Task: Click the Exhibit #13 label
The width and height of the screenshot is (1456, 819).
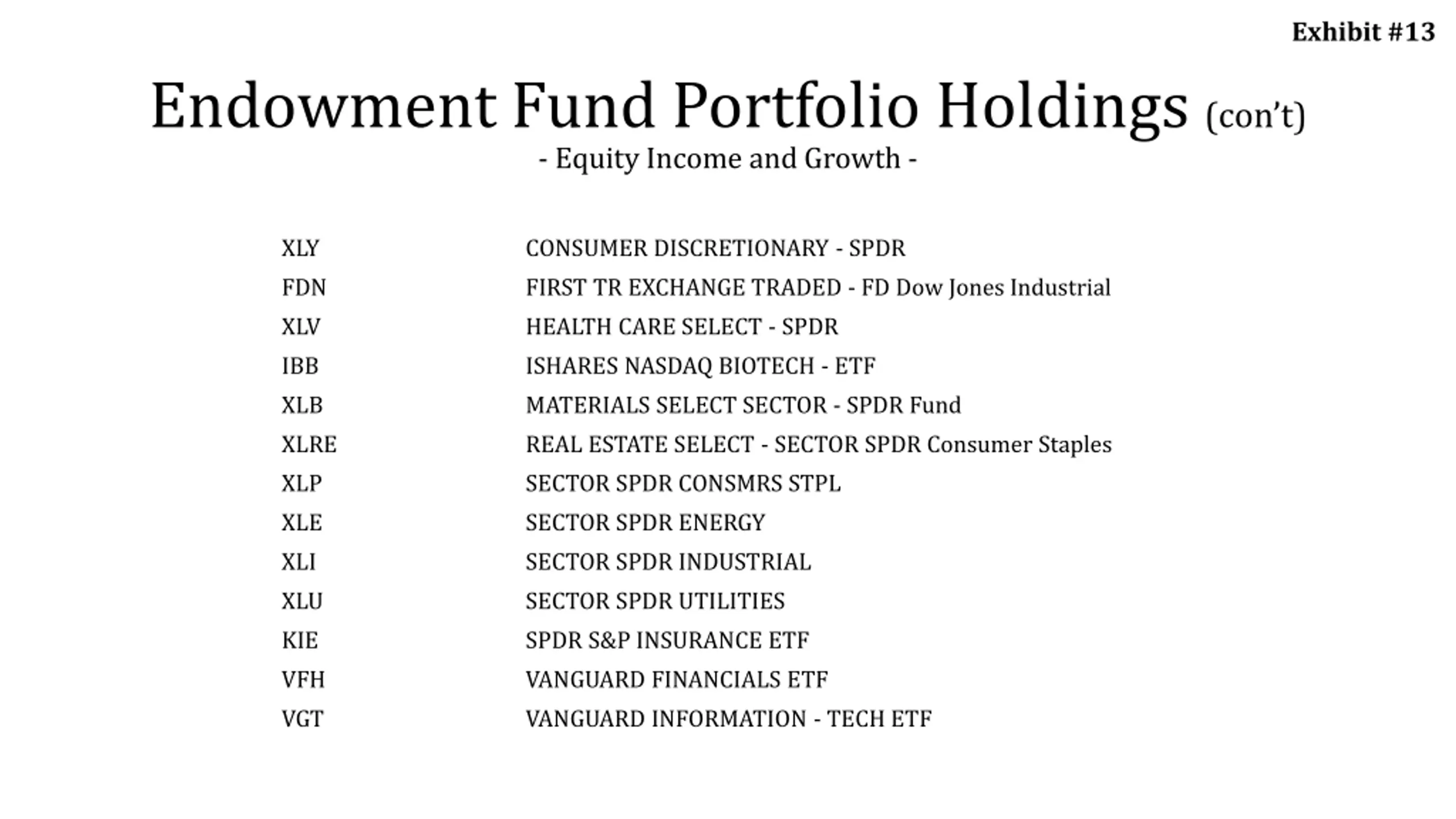Action: [x=1363, y=32]
